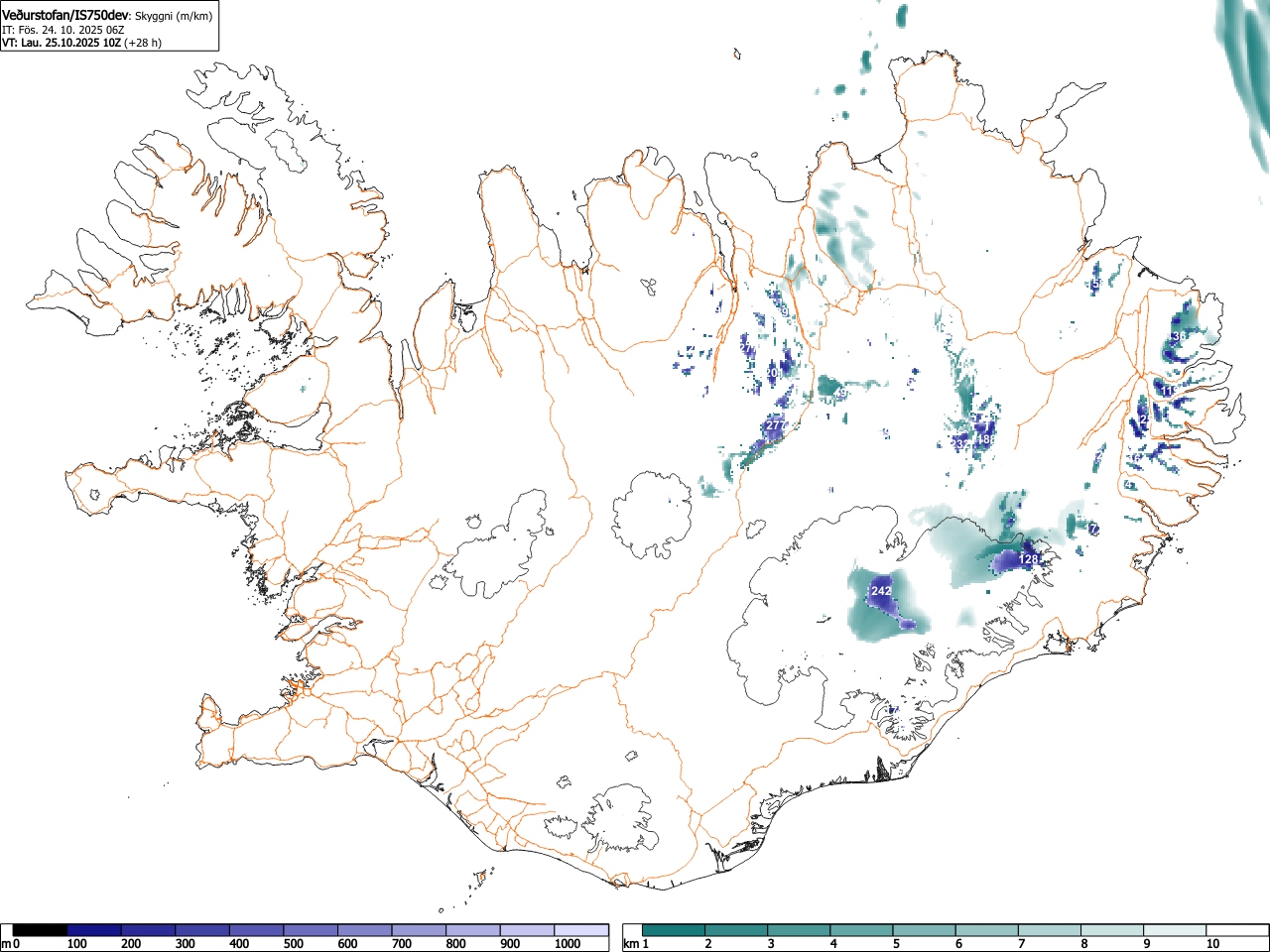Click the 300–400 m legend swatch
The width and height of the screenshot is (1270, 952).
202,930
